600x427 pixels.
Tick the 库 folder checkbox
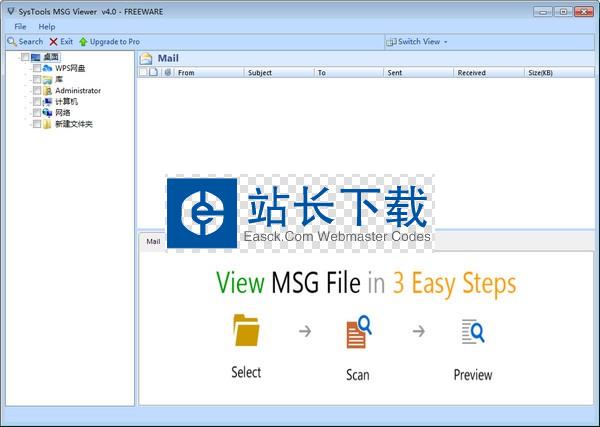click(x=37, y=79)
